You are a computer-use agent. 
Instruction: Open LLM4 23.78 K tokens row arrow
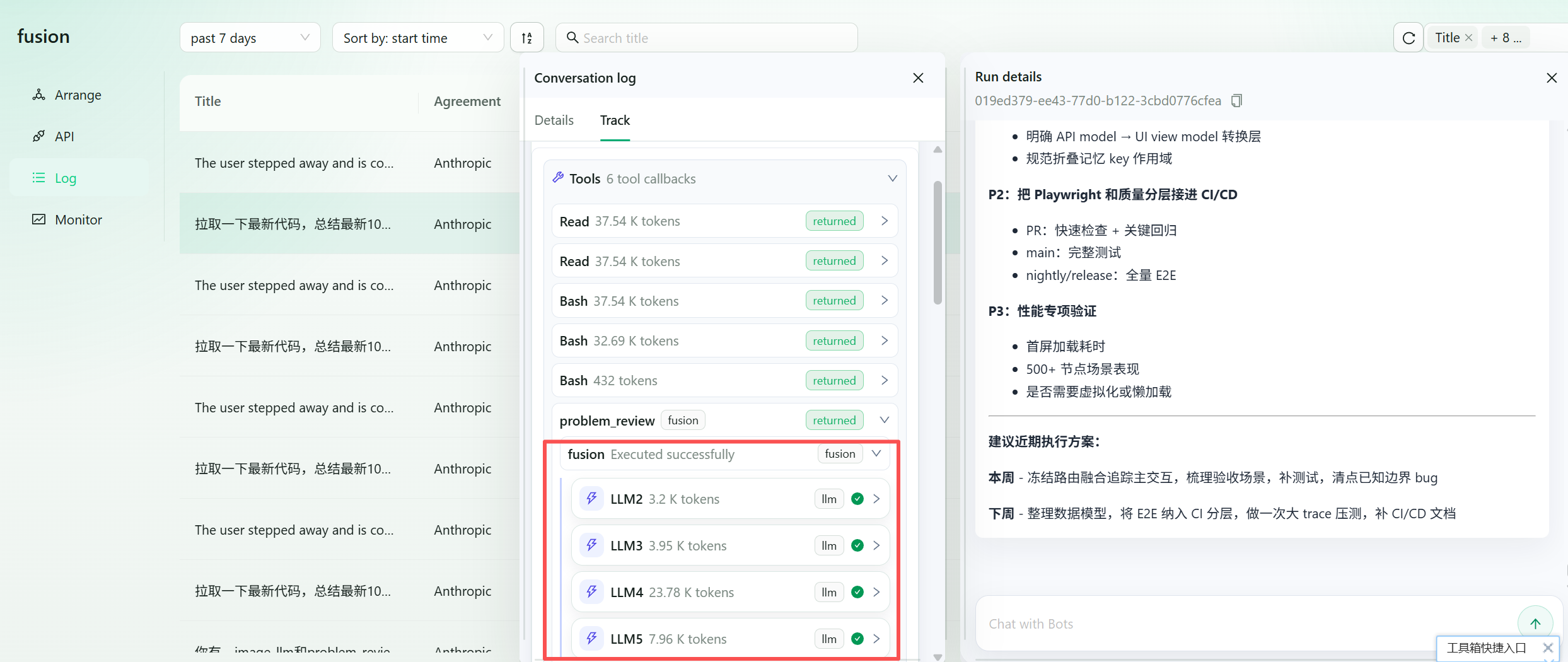pyautogui.click(x=876, y=592)
